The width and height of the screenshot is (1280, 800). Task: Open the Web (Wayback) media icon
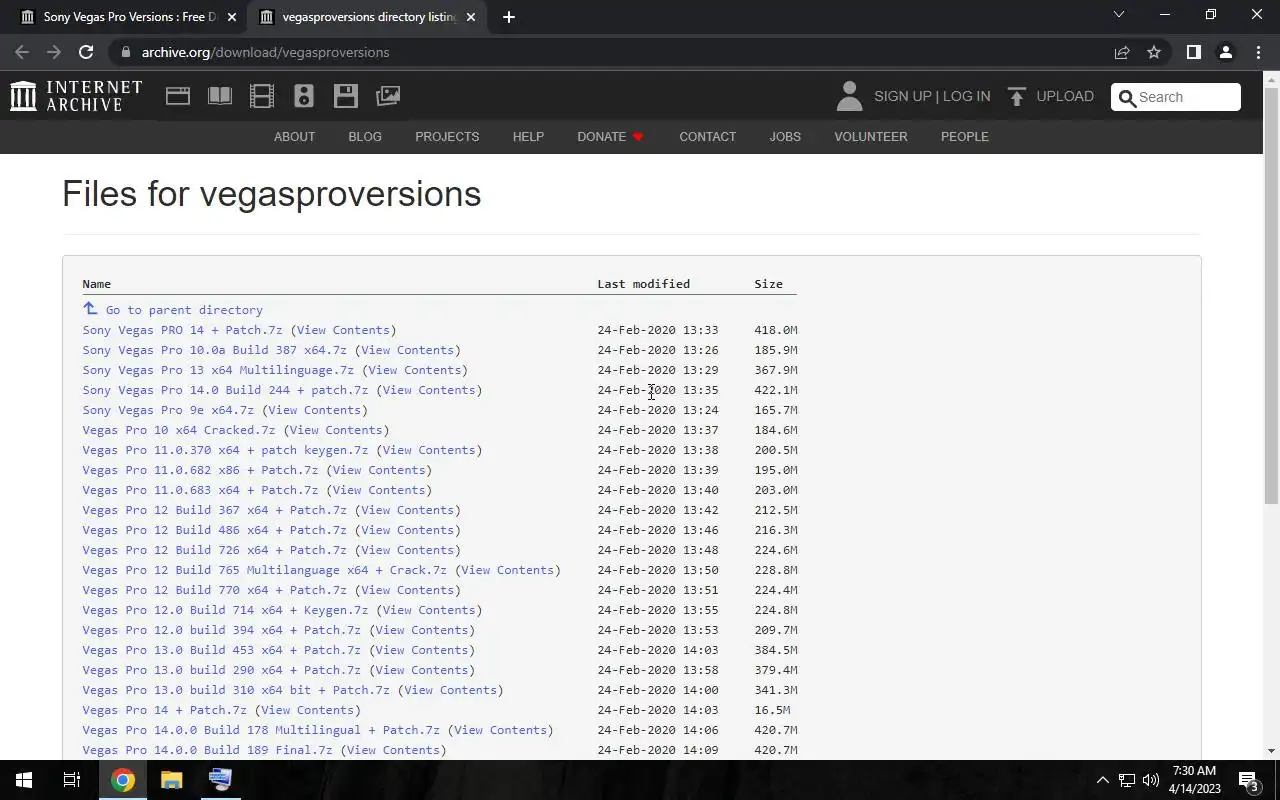(x=178, y=96)
